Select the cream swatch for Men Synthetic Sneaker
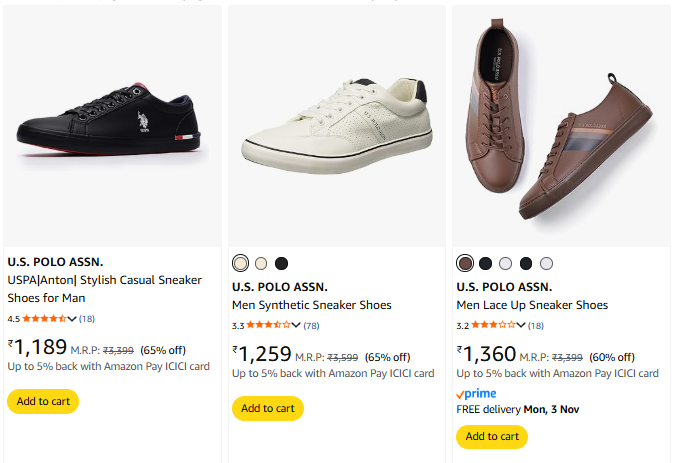674x463 pixels. (261, 263)
